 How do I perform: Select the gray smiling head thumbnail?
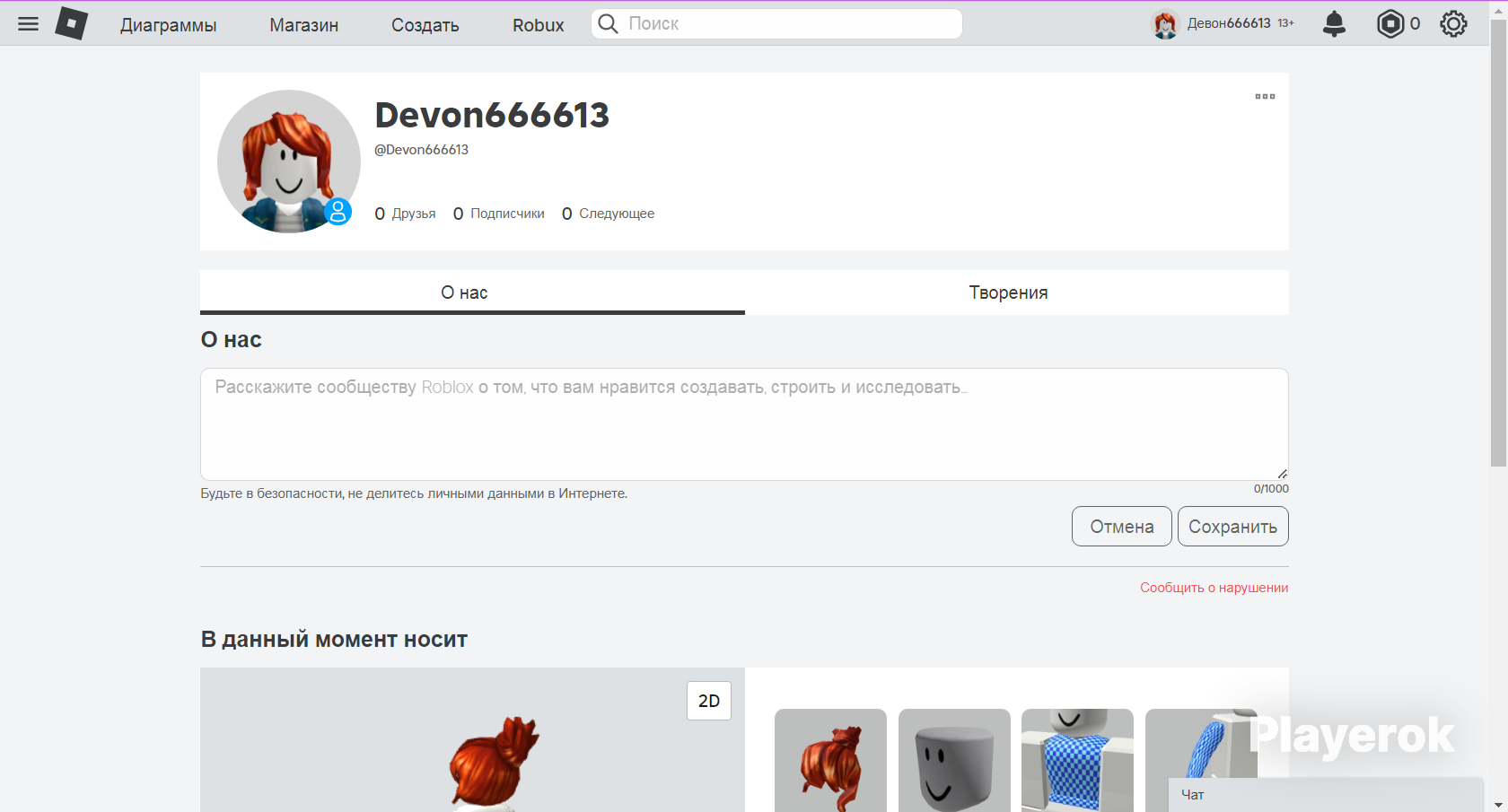[x=954, y=761]
